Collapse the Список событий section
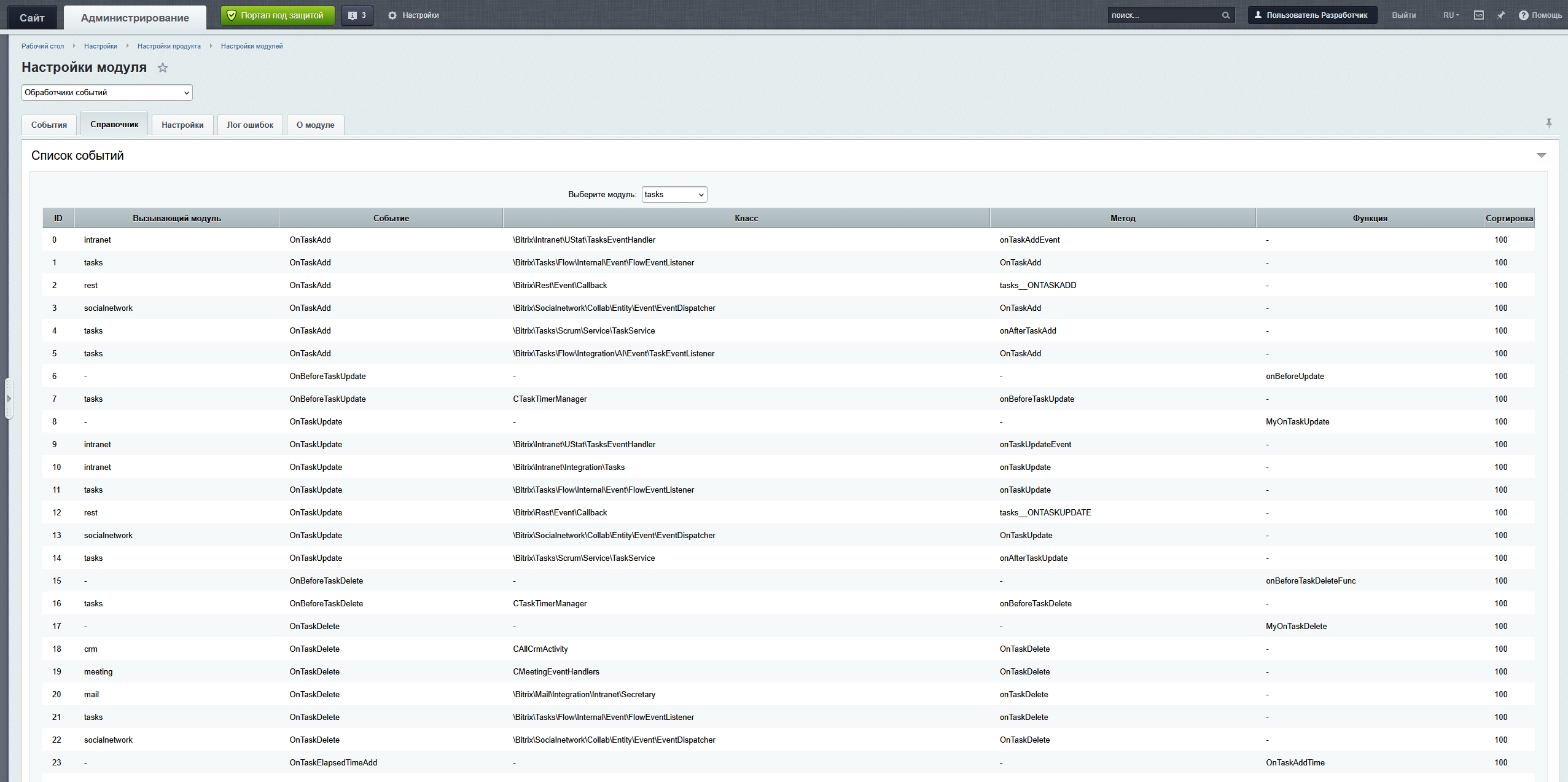 [x=1541, y=155]
